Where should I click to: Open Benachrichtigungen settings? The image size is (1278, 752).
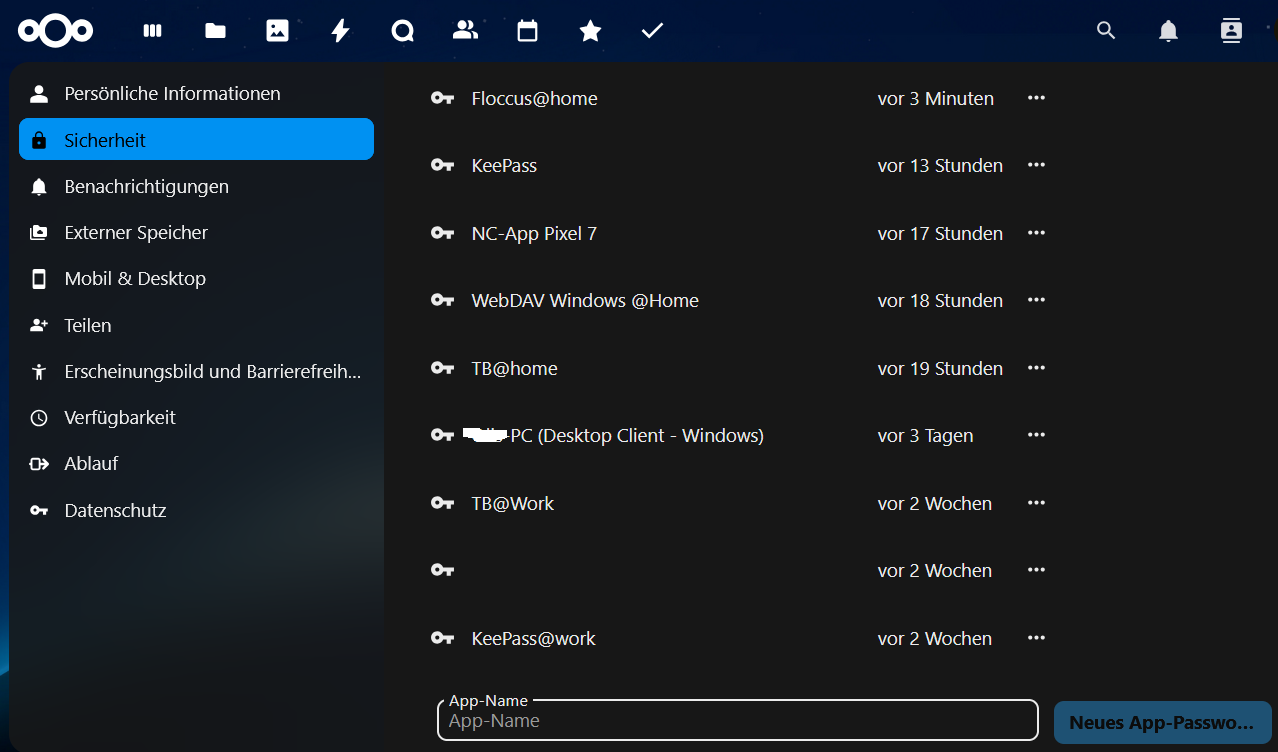pyautogui.click(x=196, y=187)
